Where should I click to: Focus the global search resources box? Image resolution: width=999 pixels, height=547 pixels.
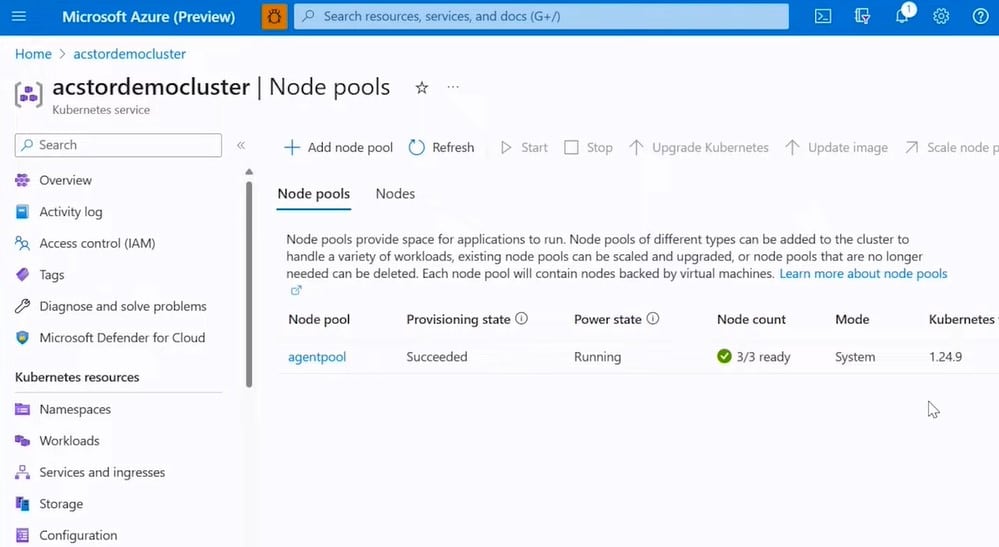pyautogui.click(x=541, y=17)
